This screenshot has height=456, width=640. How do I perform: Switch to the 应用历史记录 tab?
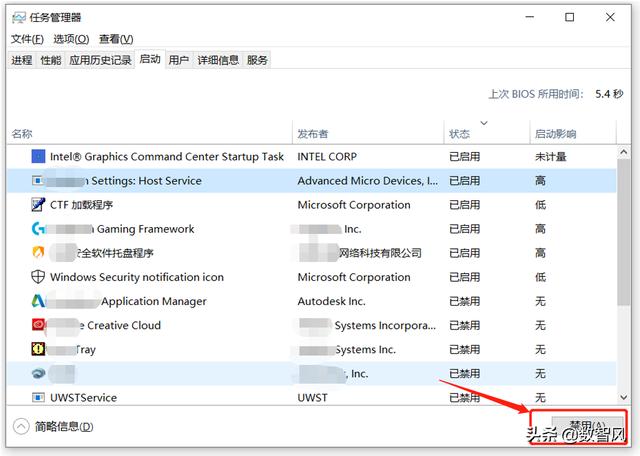click(x=100, y=60)
